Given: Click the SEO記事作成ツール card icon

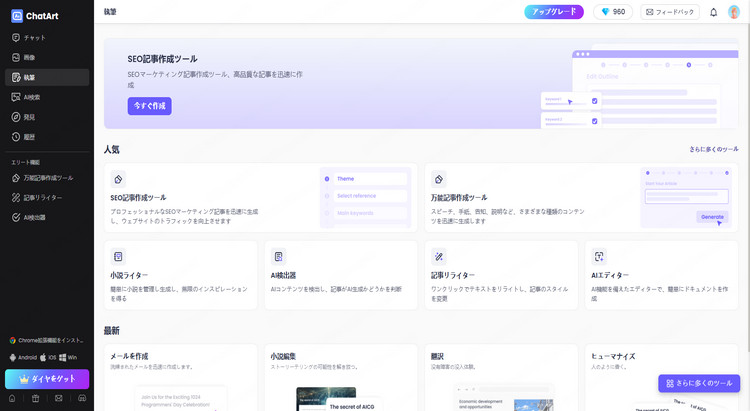Looking at the screenshot, I should click(118, 179).
